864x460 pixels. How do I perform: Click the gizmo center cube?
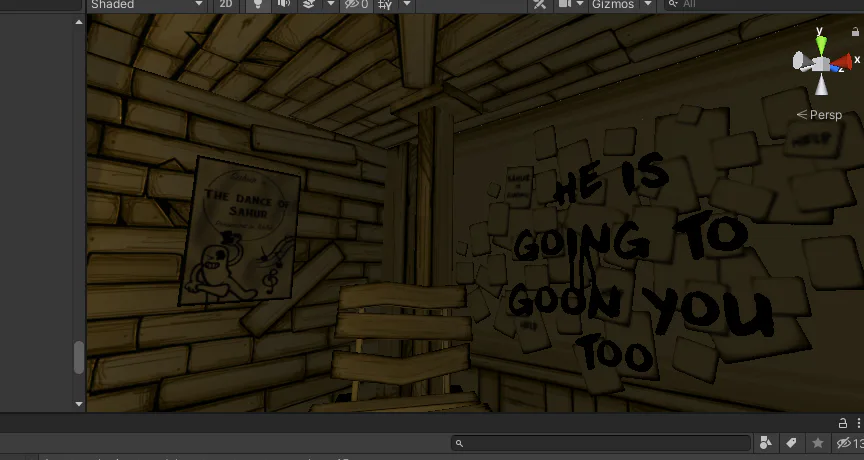(822, 63)
